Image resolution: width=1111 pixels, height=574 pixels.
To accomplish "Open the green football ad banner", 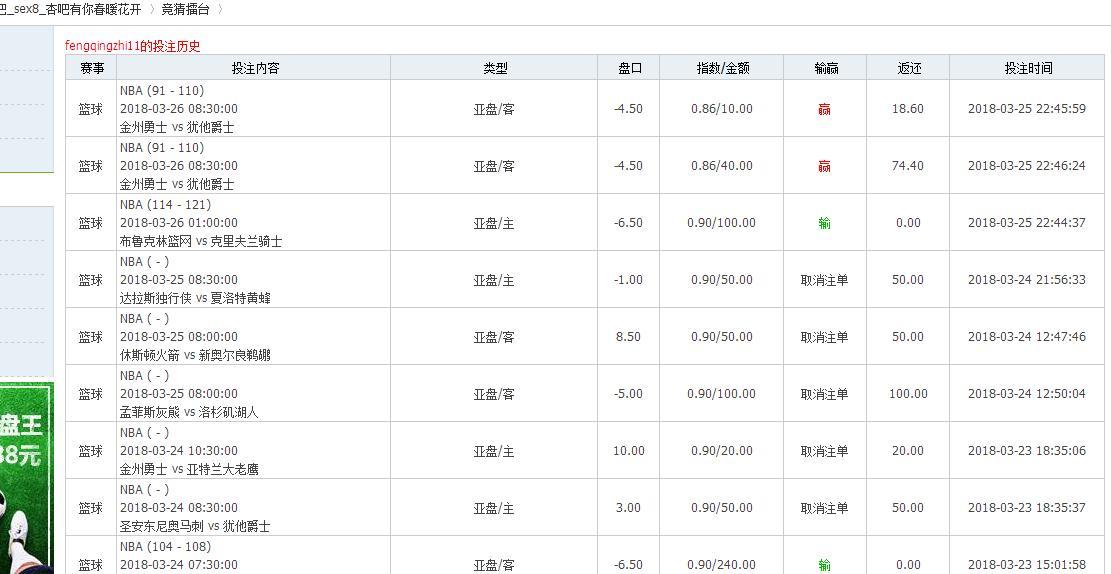I will click(x=26, y=478).
